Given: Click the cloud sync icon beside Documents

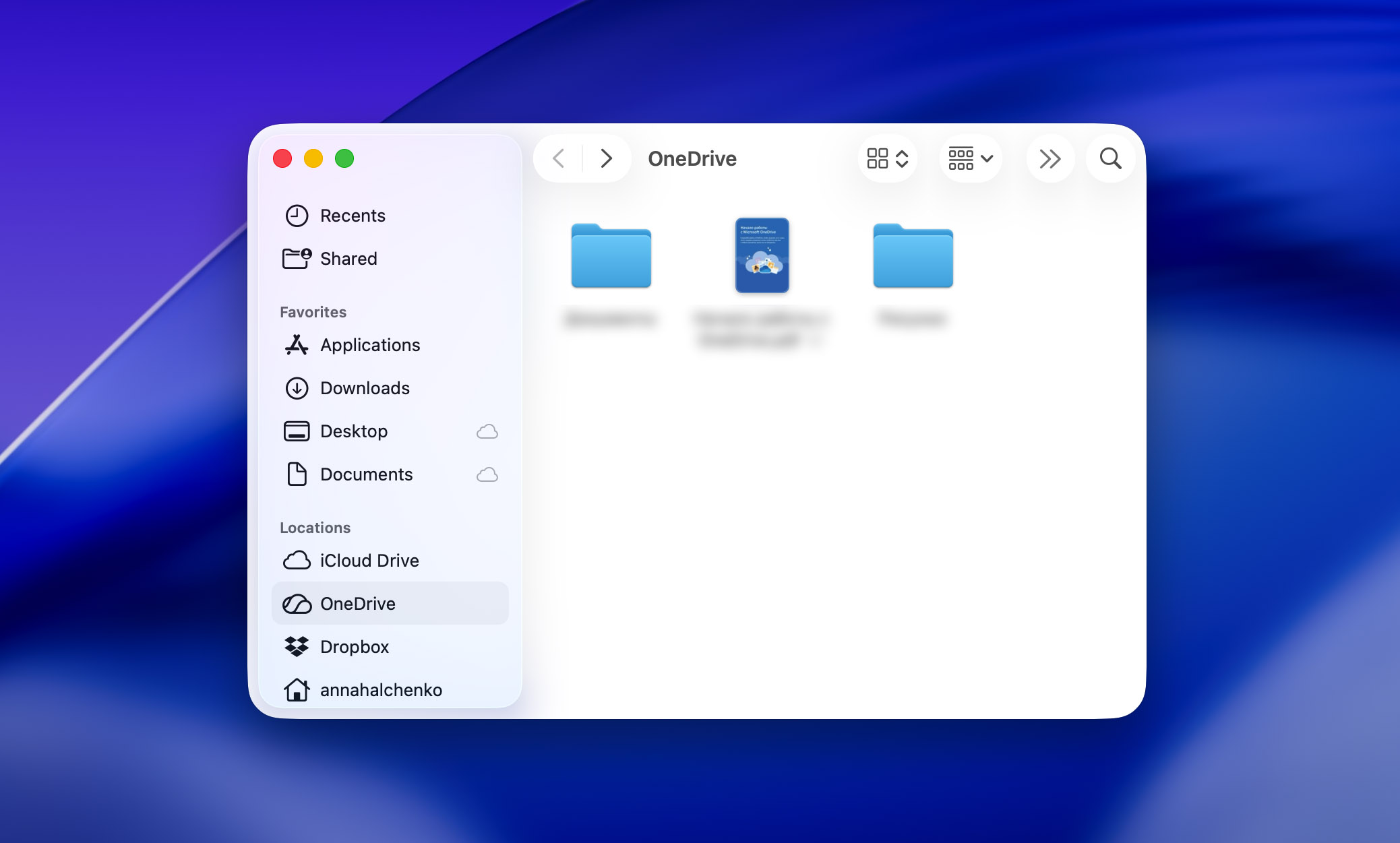Looking at the screenshot, I should (x=487, y=474).
